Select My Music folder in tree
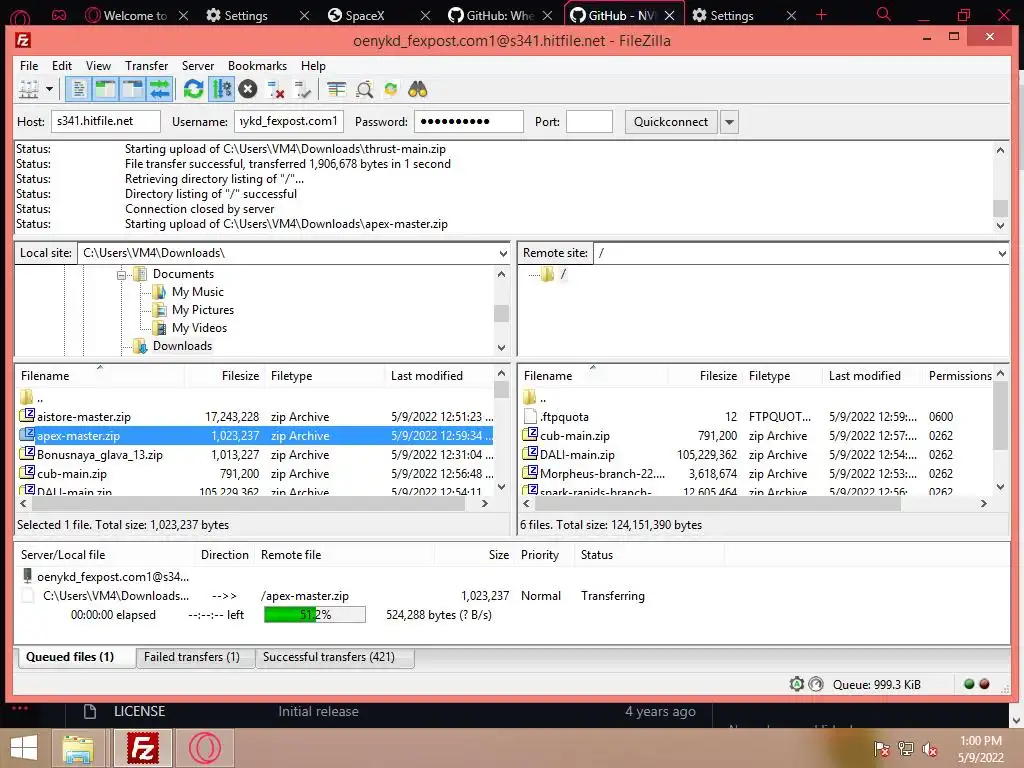The width and height of the screenshot is (1024, 768). (197, 292)
